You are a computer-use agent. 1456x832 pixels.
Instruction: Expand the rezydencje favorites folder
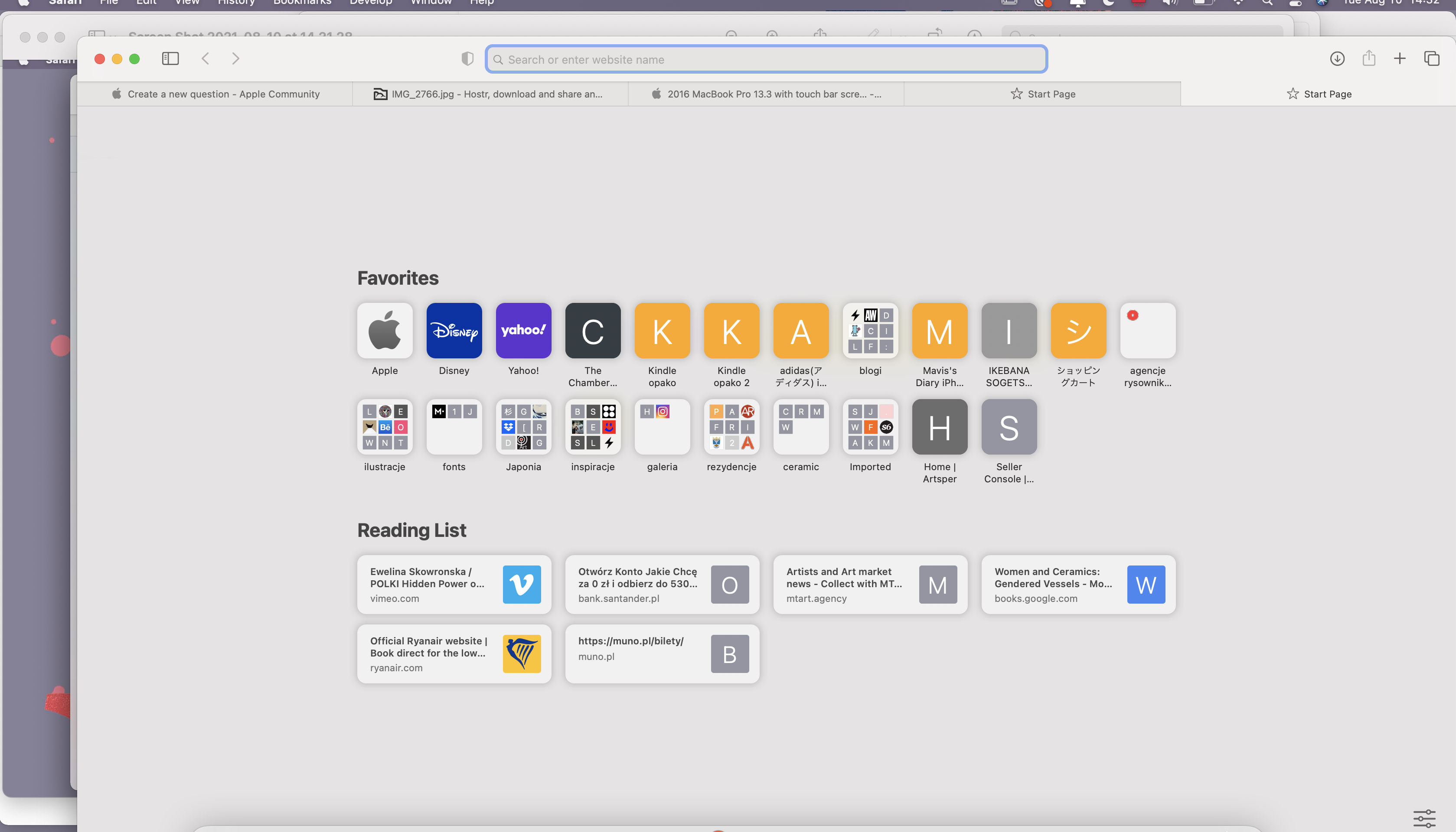pyautogui.click(x=731, y=427)
